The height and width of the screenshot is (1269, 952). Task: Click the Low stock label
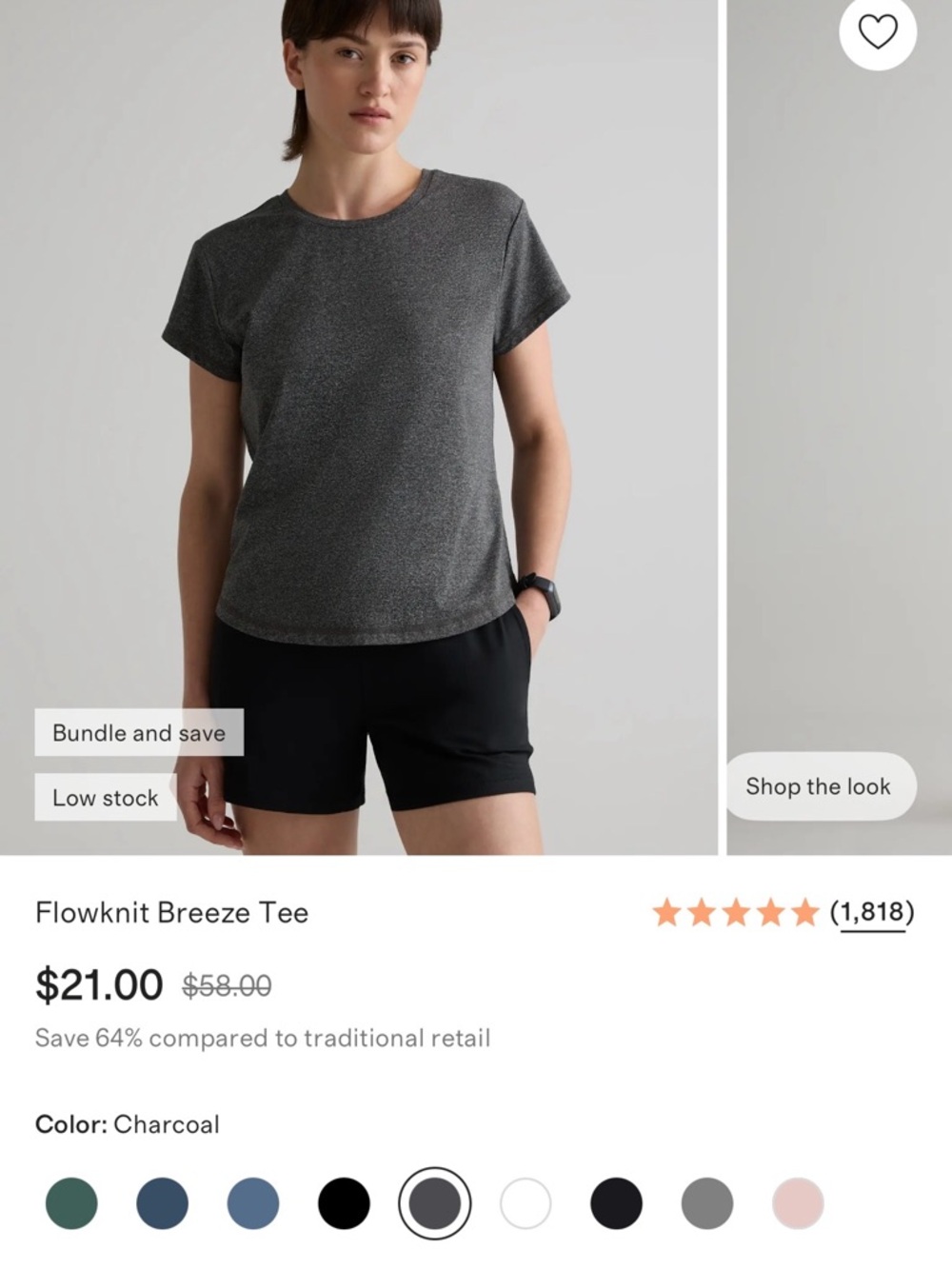click(105, 798)
